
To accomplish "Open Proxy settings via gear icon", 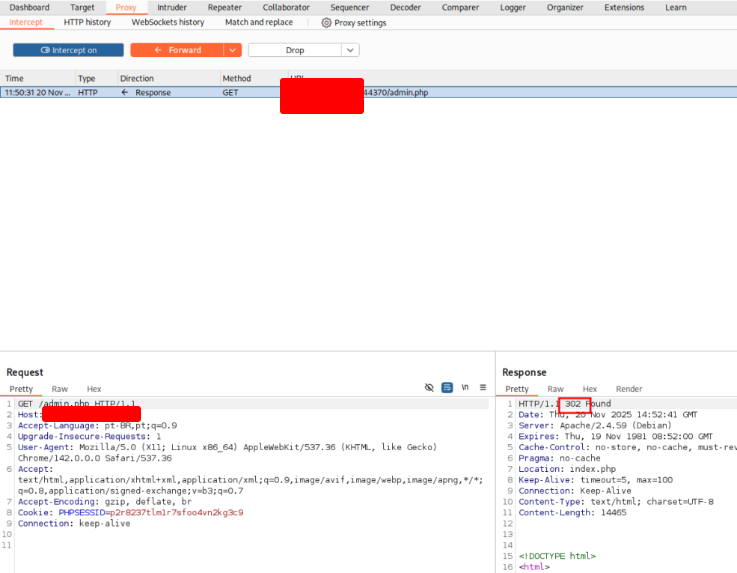I will pyautogui.click(x=326, y=22).
